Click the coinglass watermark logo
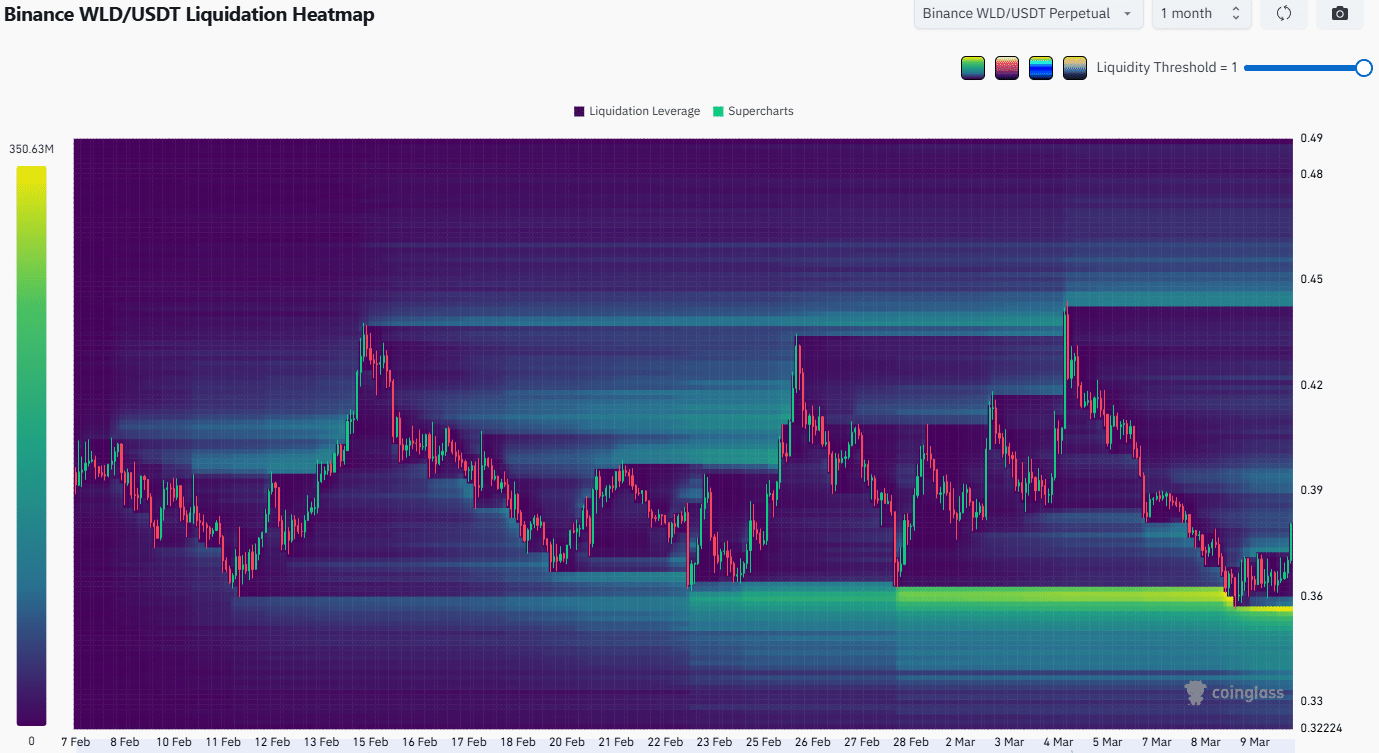This screenshot has height=753, width=1379. pos(1234,692)
